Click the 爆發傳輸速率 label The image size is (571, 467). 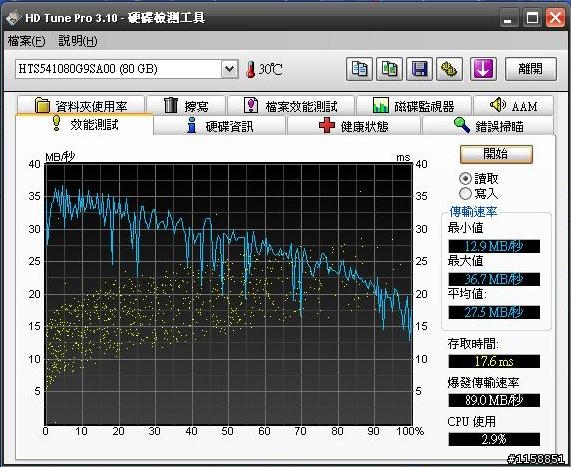[483, 382]
